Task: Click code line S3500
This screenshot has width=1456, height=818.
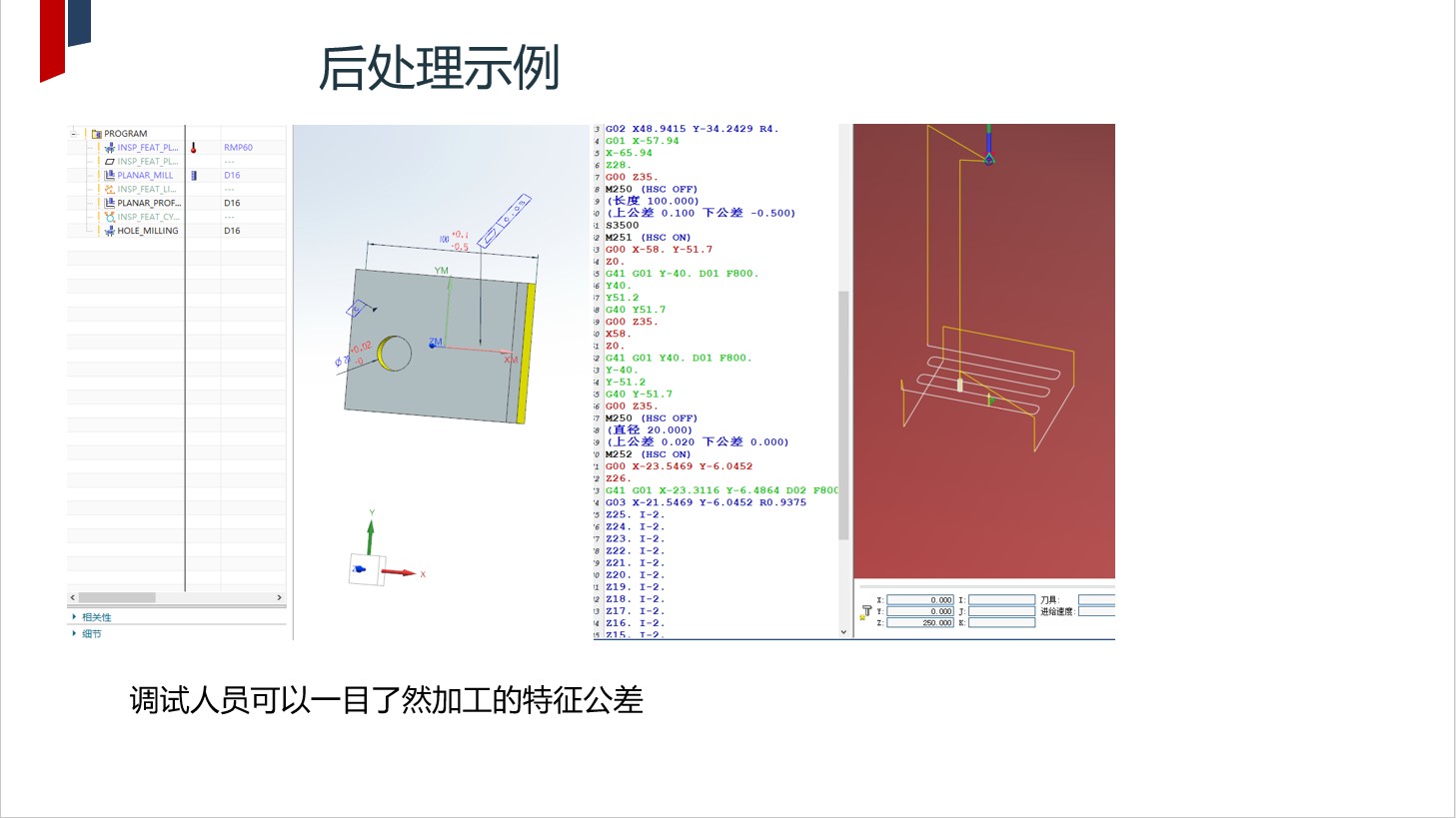Action: tap(622, 226)
